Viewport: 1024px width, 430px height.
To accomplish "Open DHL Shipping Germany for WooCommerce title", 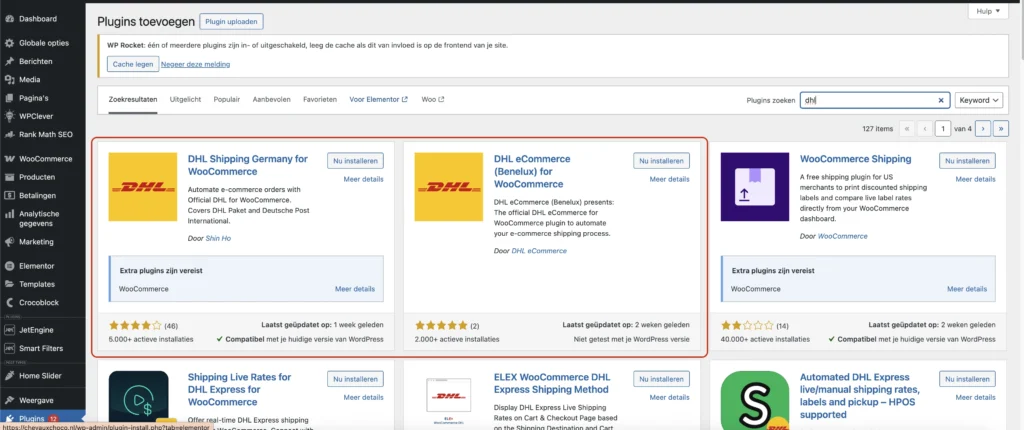I will (248, 165).
